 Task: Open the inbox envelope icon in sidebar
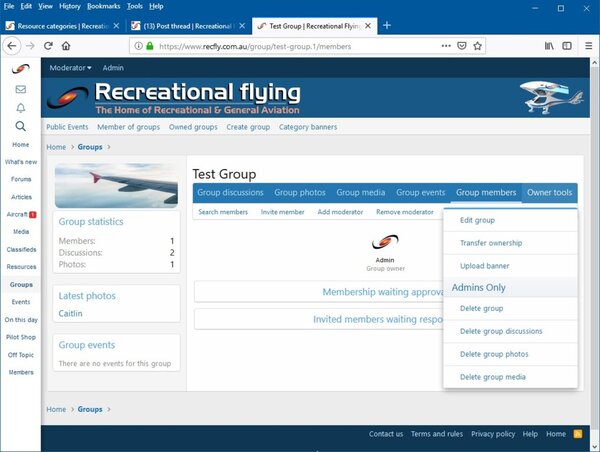[20, 89]
